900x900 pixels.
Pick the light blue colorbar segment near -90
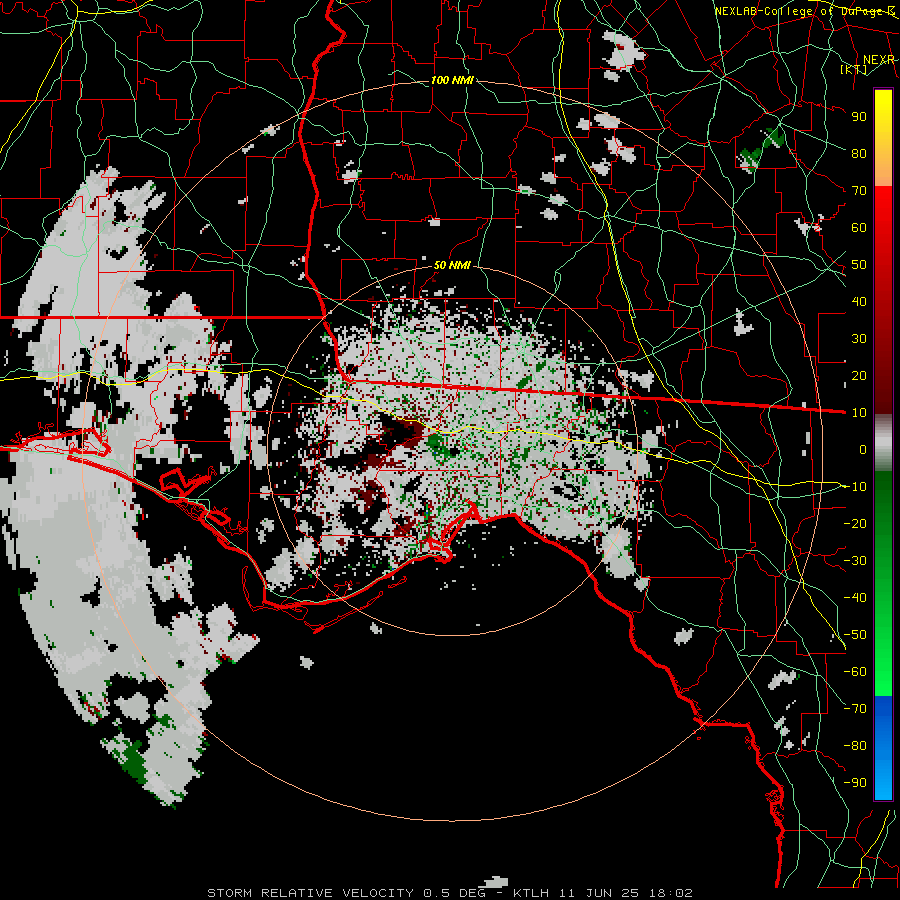883,781
